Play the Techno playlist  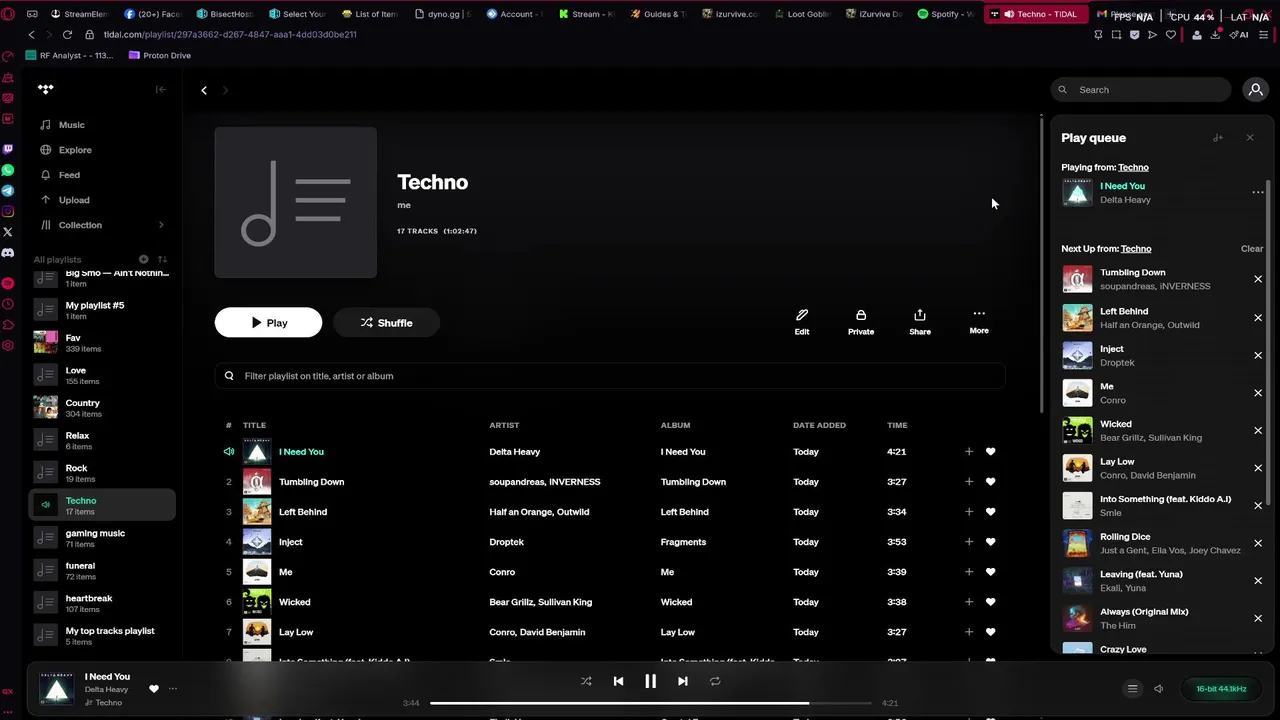point(268,323)
